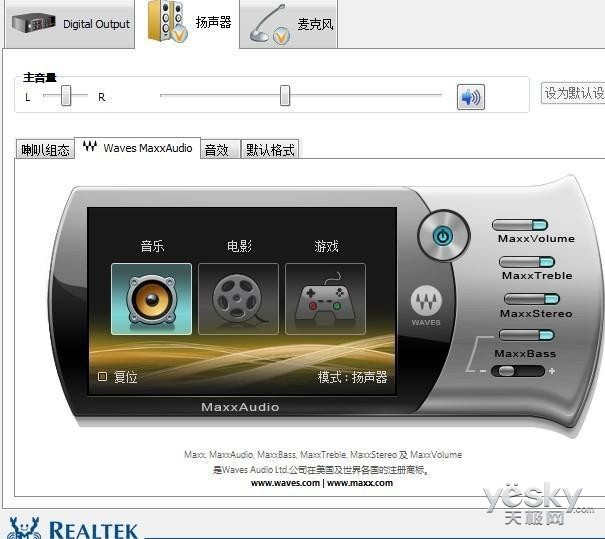Click the Waves logo badge
Image resolution: width=605 pixels, height=539 pixels.
coord(426,301)
